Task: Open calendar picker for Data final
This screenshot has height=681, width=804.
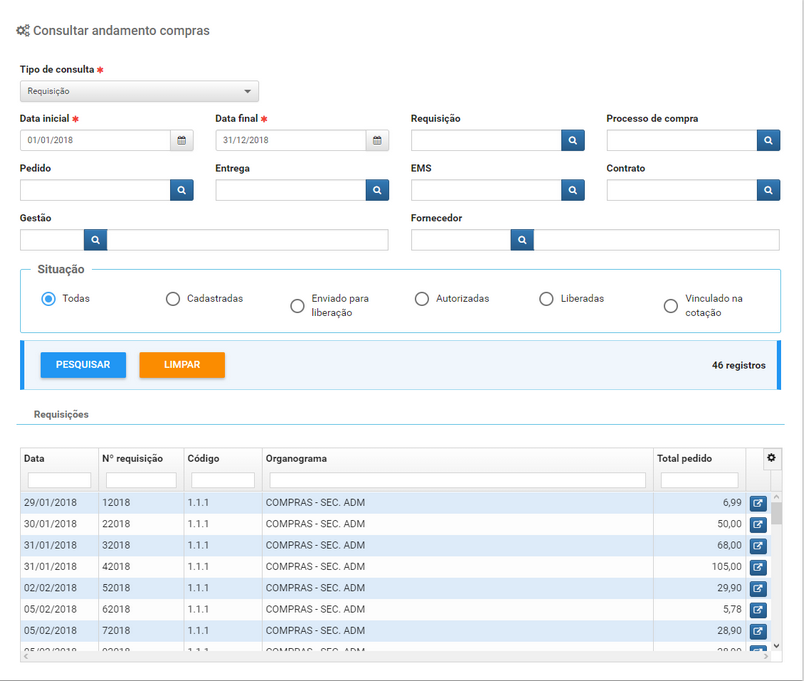Action: 377,140
